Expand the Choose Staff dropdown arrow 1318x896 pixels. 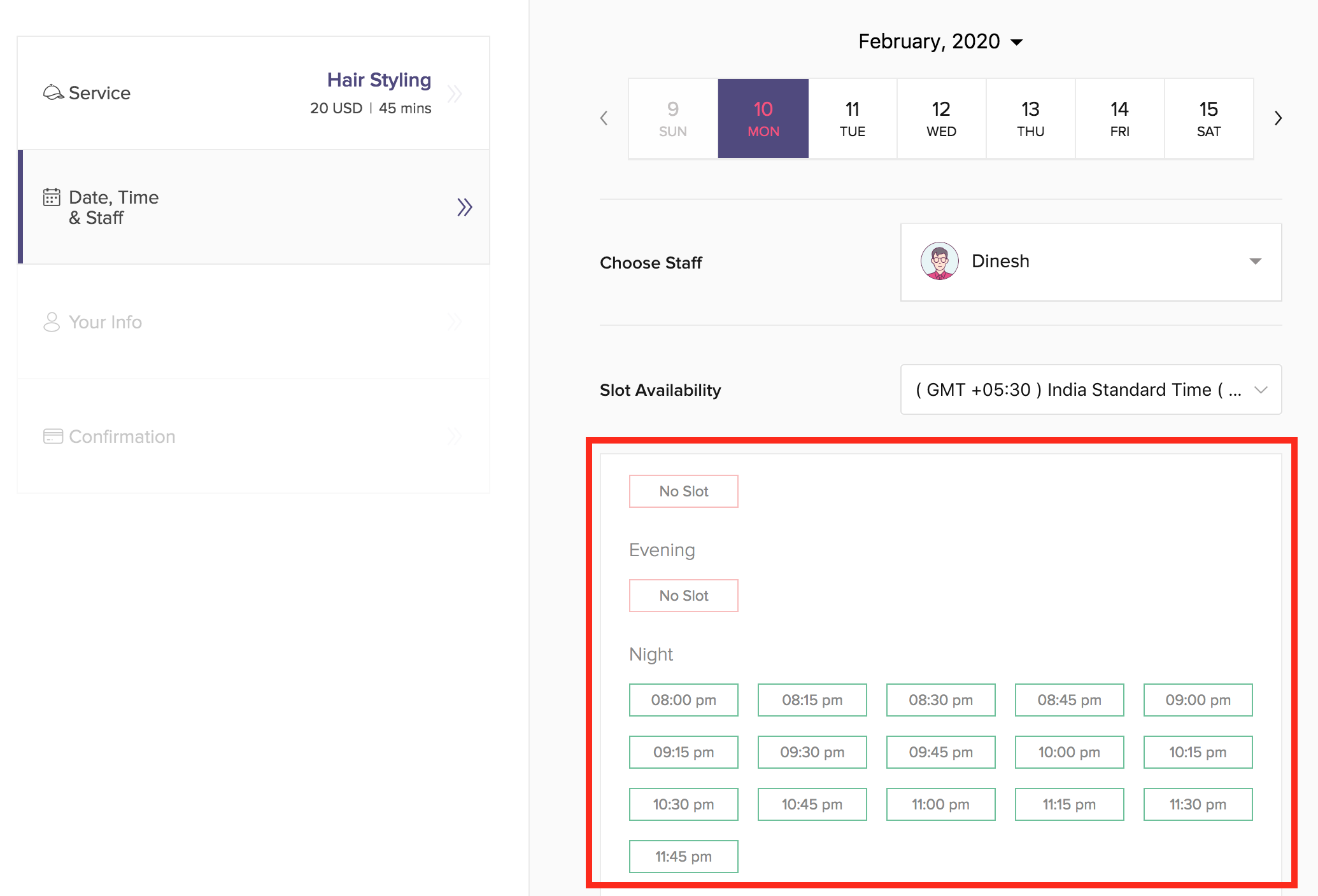[x=1255, y=262]
